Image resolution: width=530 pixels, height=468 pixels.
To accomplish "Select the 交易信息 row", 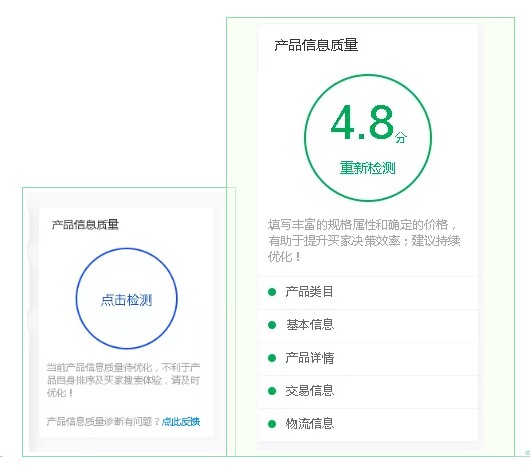I will point(368,391).
